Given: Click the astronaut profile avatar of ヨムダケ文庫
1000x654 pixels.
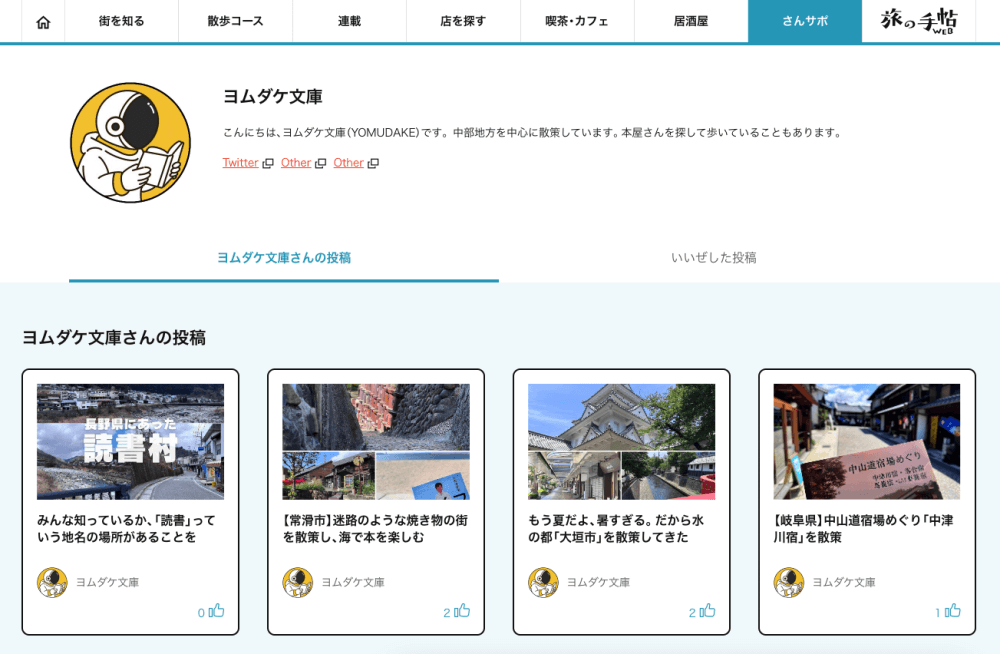Looking at the screenshot, I should click(130, 143).
